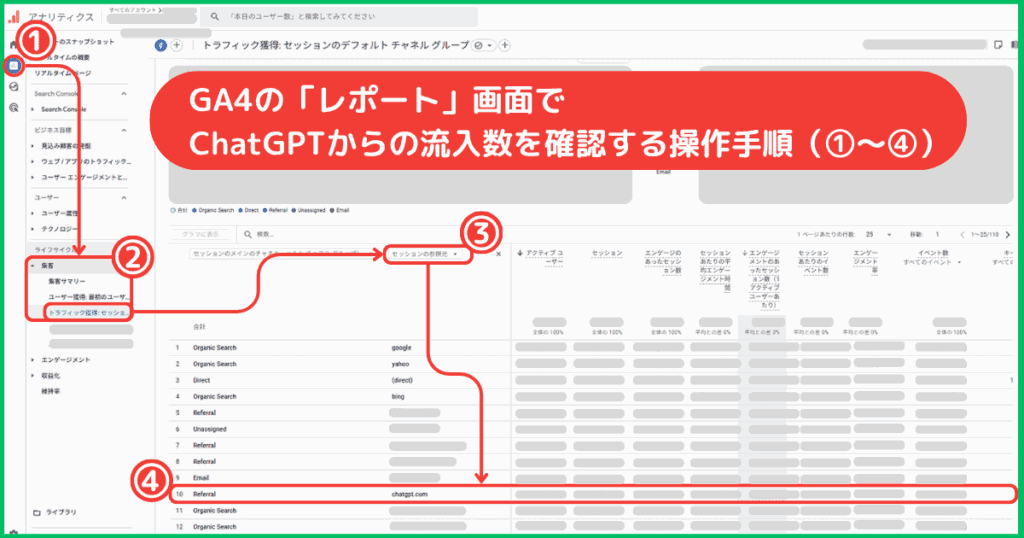Open the Reports icon in the left rail
1024x538 pixels.
pos(14,65)
